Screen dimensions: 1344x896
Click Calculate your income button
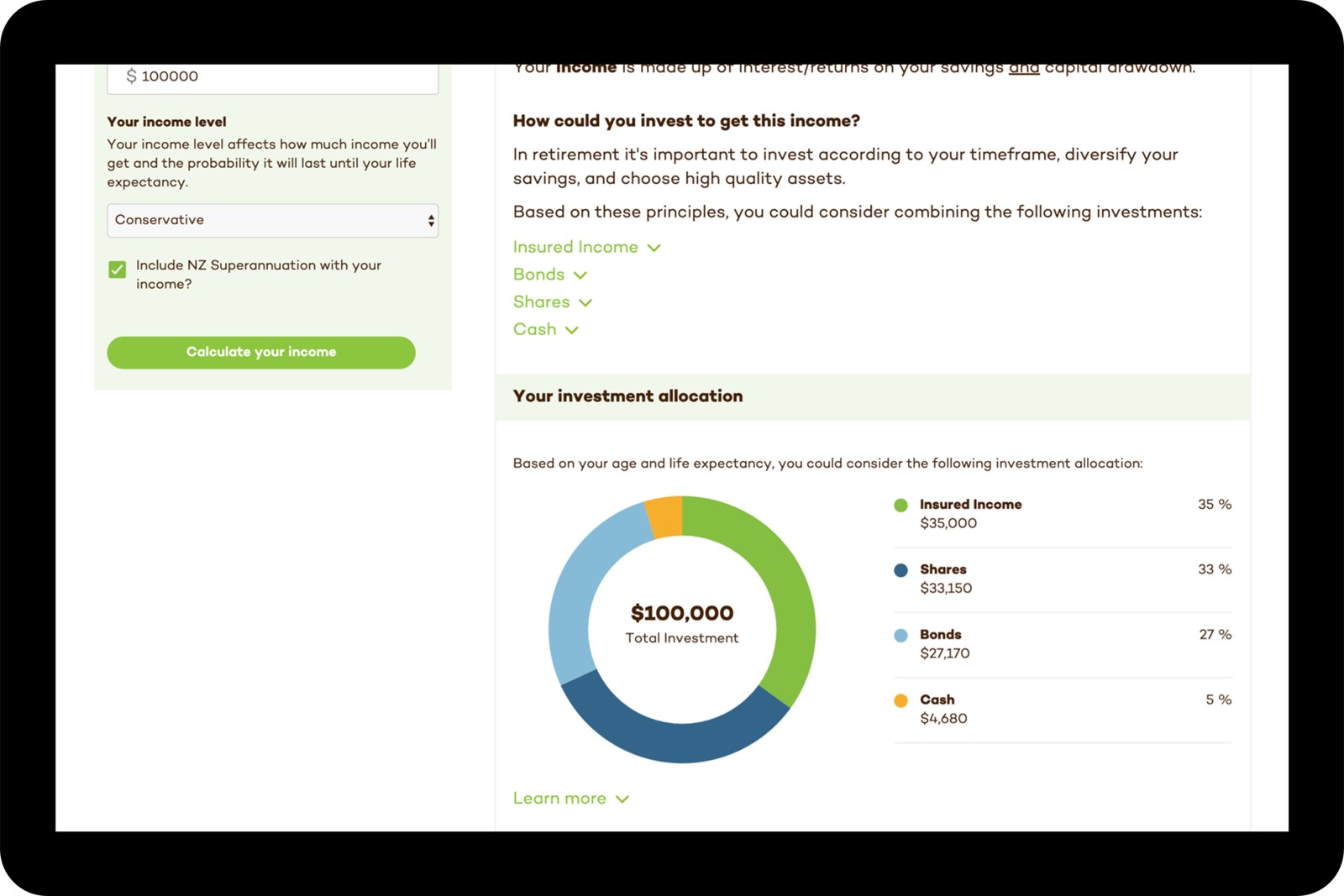261,353
